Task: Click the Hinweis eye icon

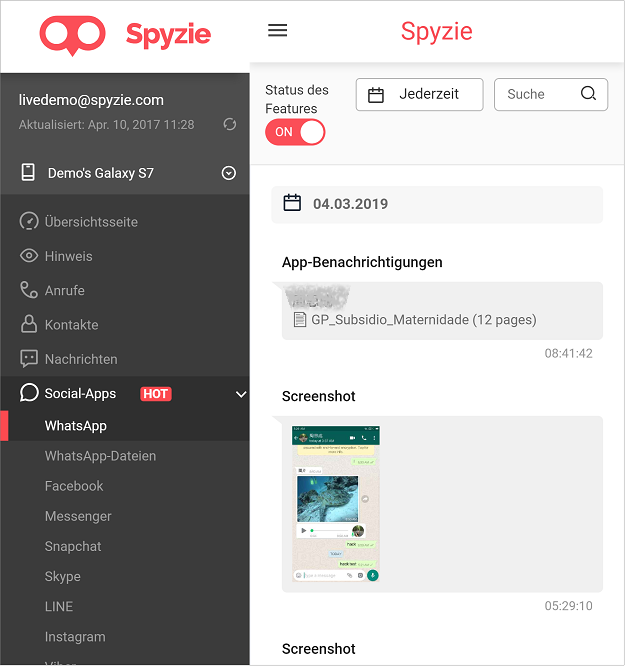Action: pos(29,256)
